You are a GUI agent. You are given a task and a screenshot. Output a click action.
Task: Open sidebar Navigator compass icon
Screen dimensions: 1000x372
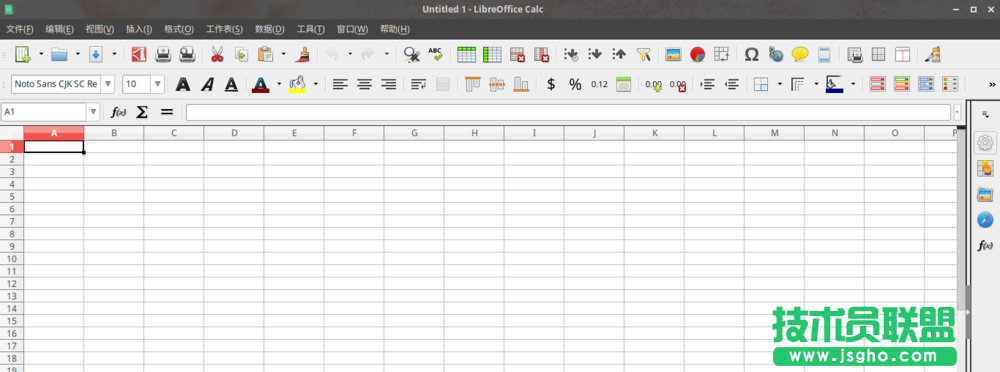coord(985,220)
